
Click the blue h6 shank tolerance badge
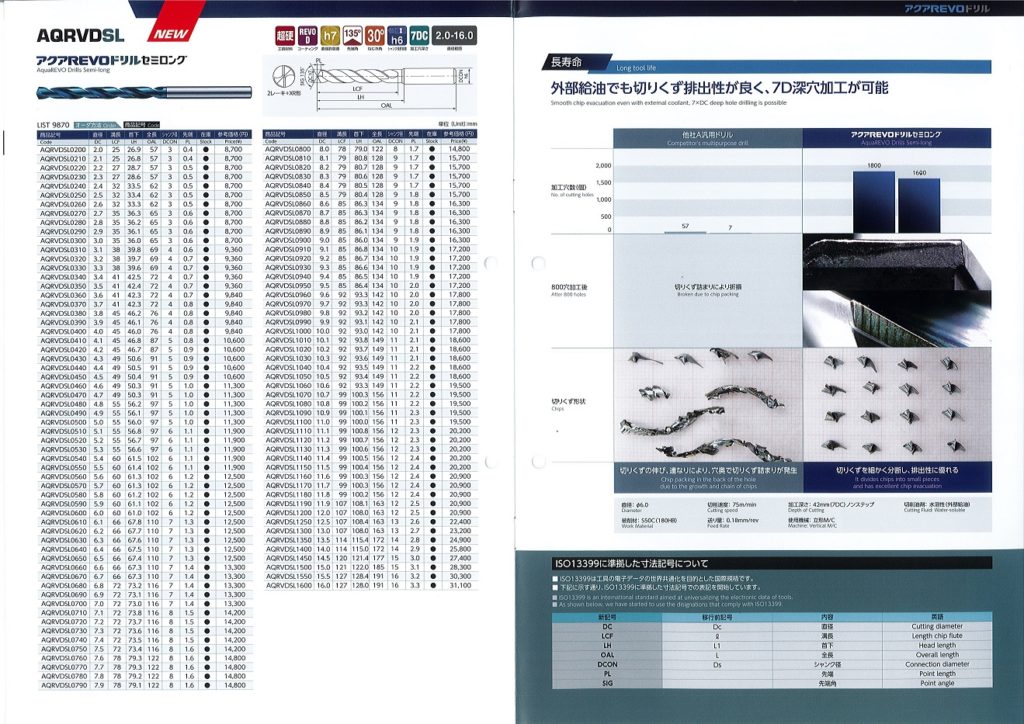(x=397, y=35)
